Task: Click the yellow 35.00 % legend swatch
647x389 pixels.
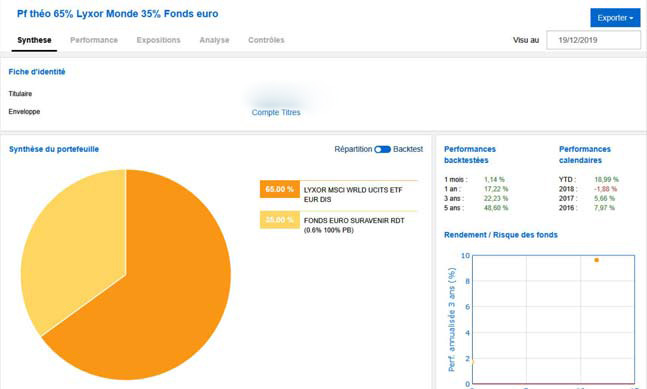Action: point(279,220)
